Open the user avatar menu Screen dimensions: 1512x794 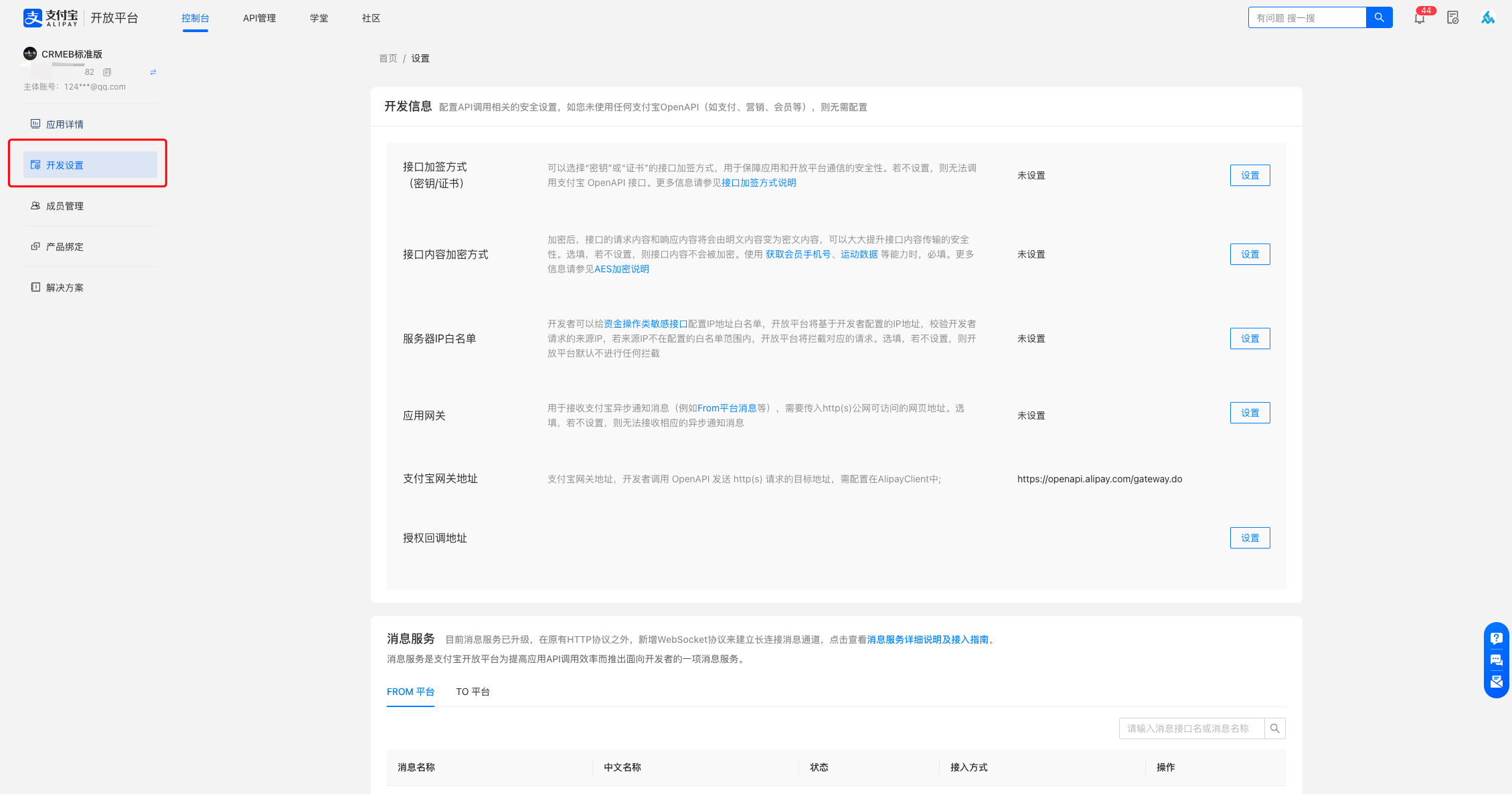click(1487, 18)
